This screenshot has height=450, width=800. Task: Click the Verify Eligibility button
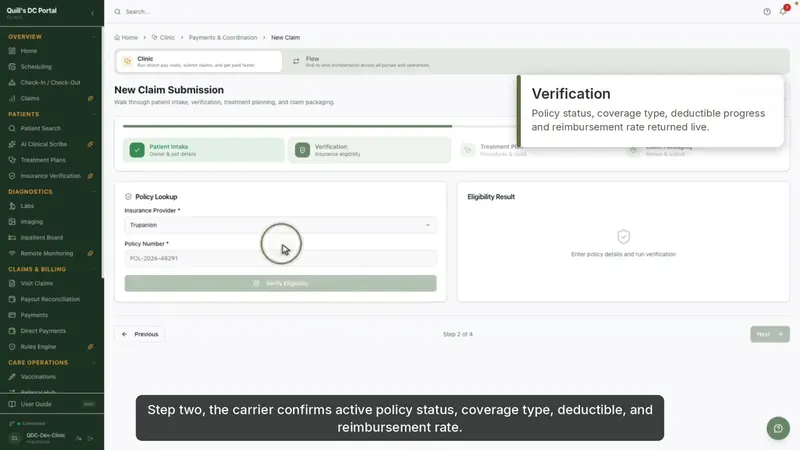(280, 283)
